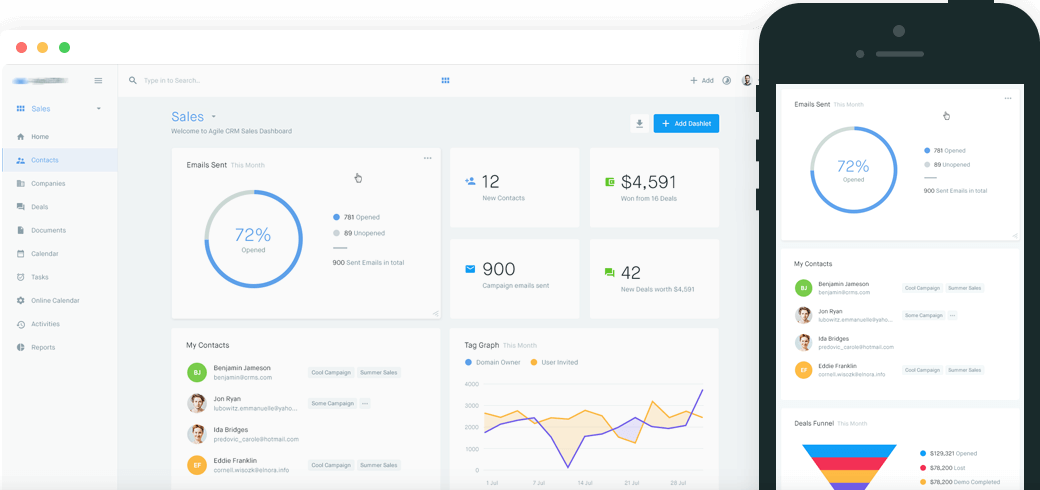1040x490 pixels.
Task: Expand the Sales page title dropdown arrow
Action: point(213,117)
